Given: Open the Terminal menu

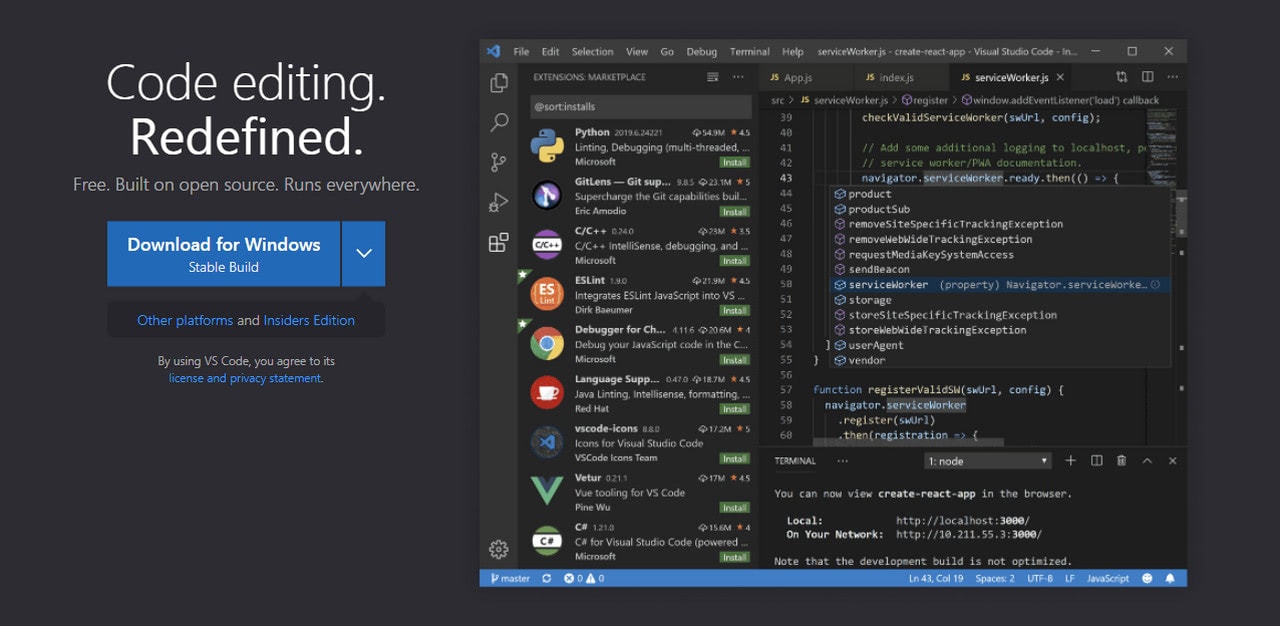Looking at the screenshot, I should (750, 52).
